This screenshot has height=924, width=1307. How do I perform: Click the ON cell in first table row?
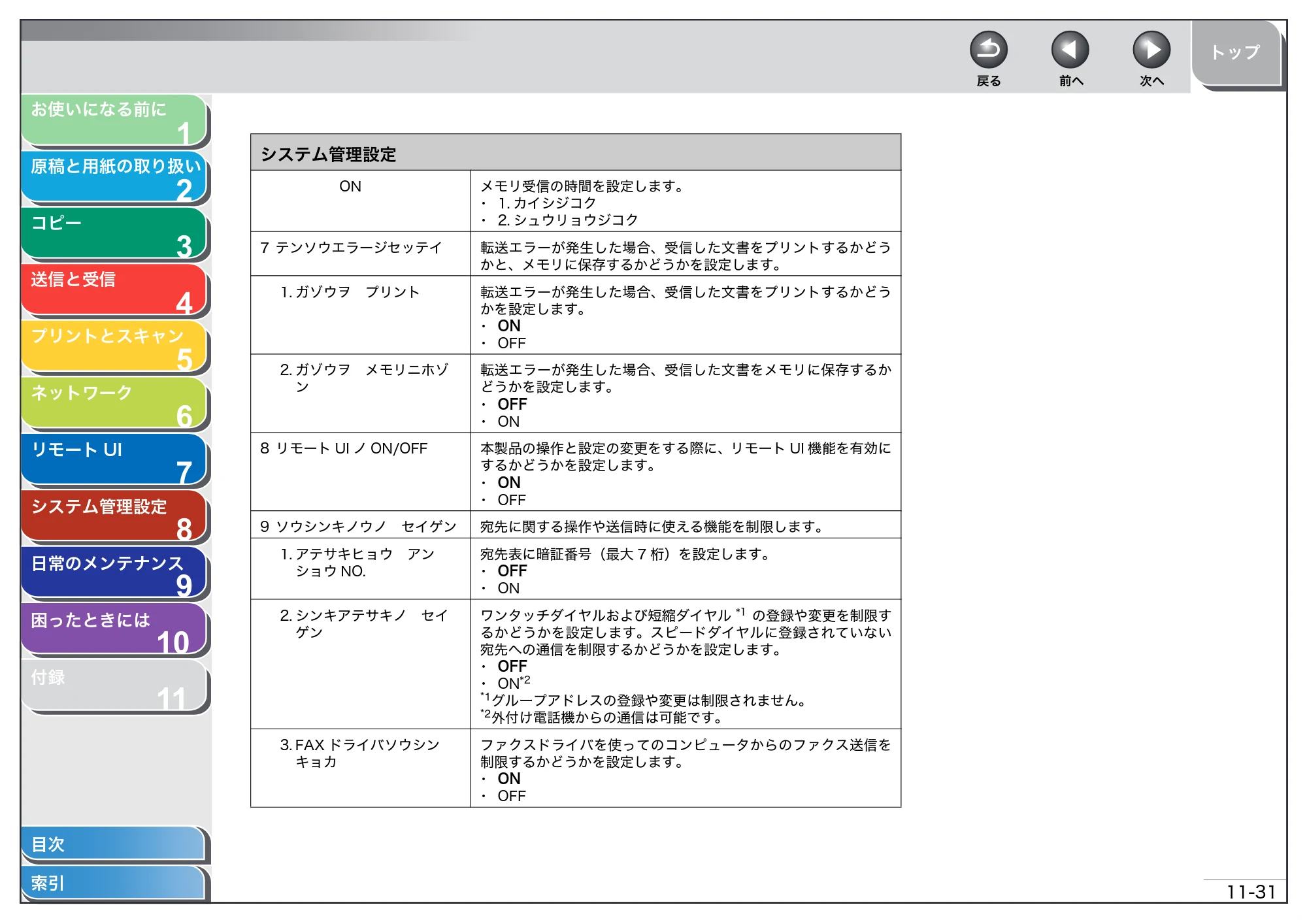(361, 201)
